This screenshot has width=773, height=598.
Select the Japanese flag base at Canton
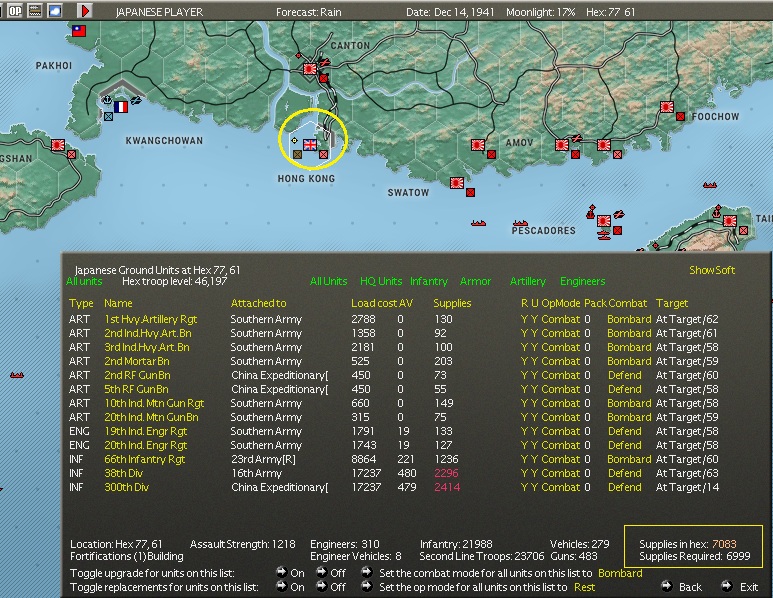click(310, 70)
